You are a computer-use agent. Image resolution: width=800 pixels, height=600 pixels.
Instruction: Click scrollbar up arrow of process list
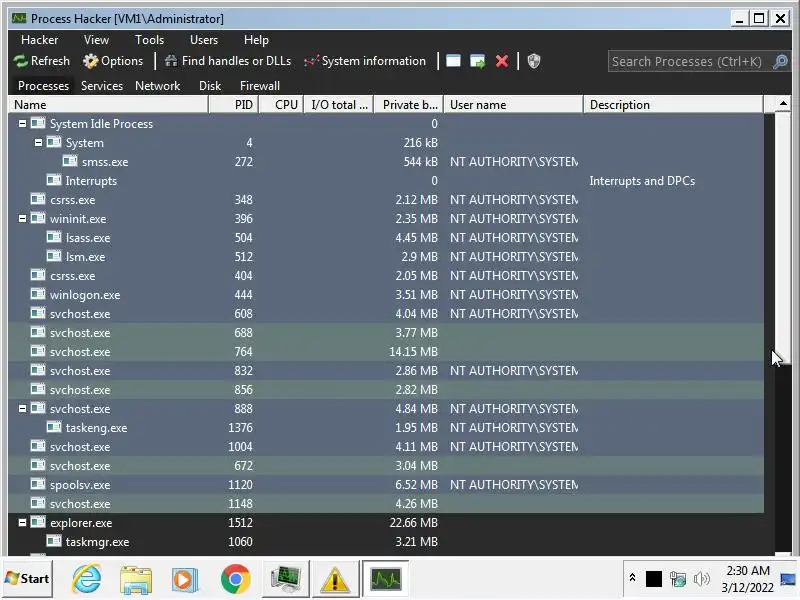pyautogui.click(x=783, y=104)
